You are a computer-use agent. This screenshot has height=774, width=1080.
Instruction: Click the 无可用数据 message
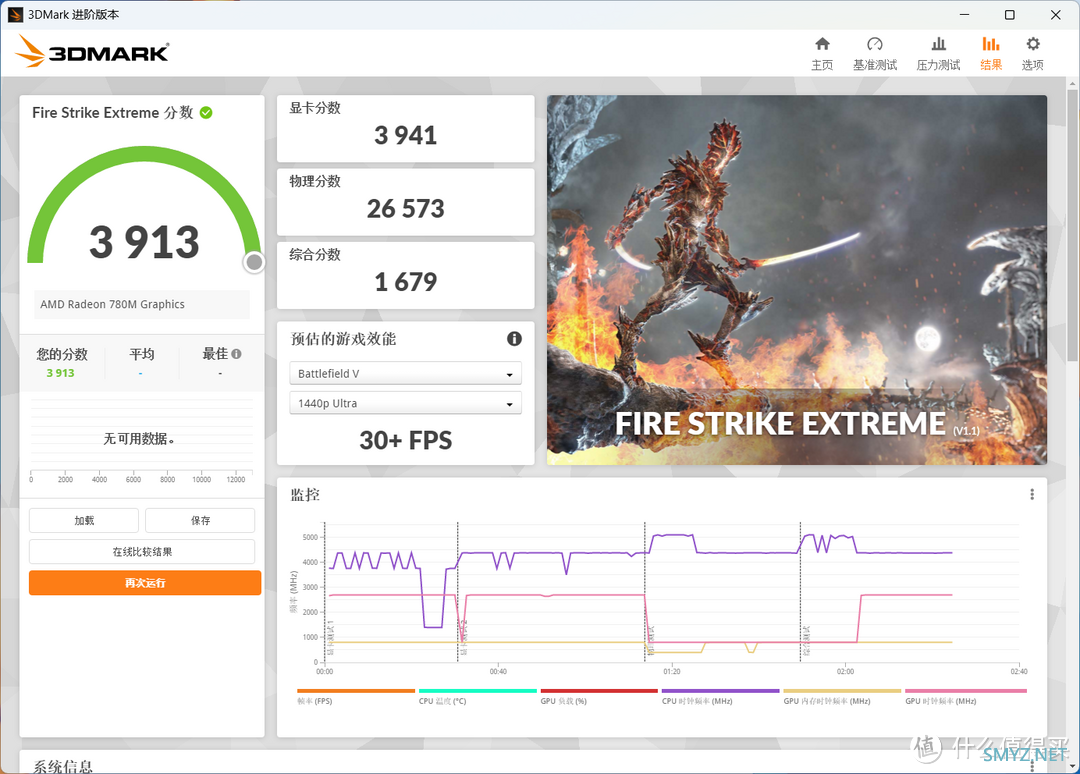click(x=138, y=439)
